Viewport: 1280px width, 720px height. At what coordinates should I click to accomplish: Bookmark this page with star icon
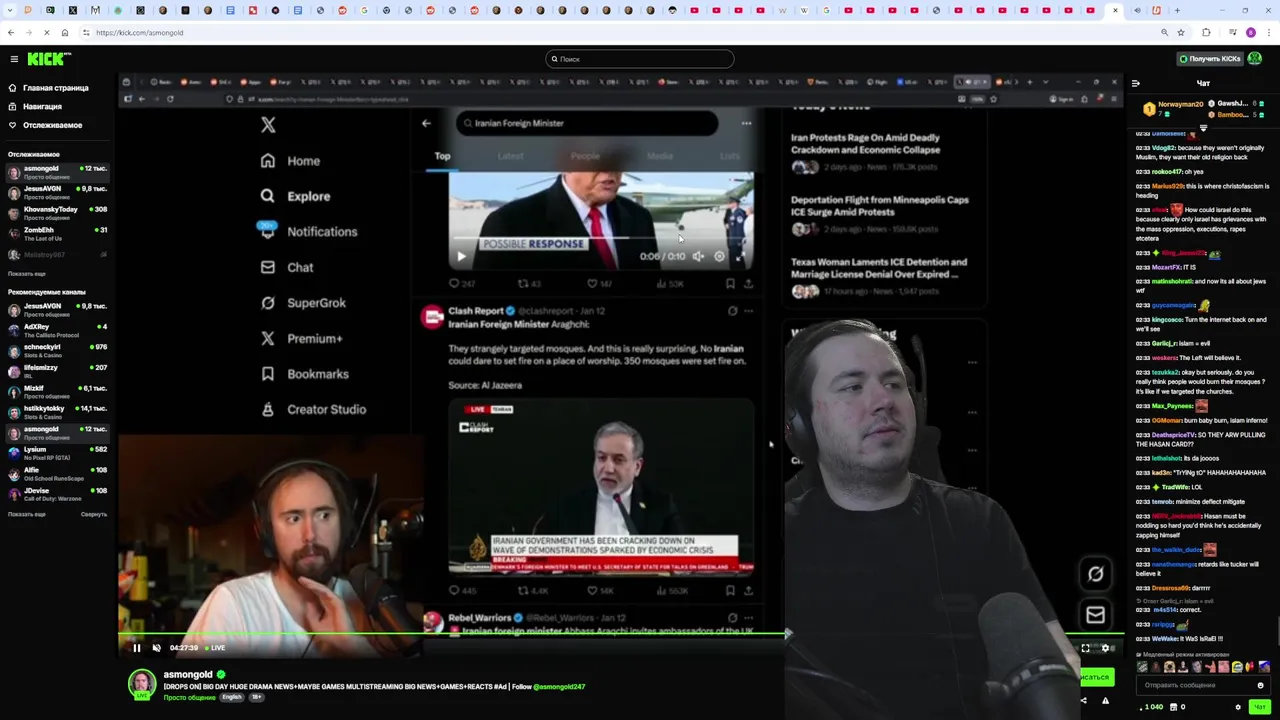click(x=1181, y=32)
